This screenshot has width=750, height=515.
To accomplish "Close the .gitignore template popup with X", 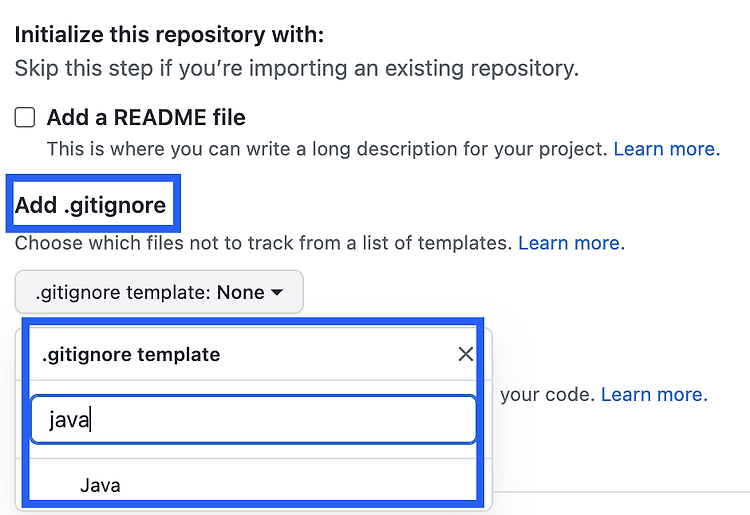I will point(465,354).
